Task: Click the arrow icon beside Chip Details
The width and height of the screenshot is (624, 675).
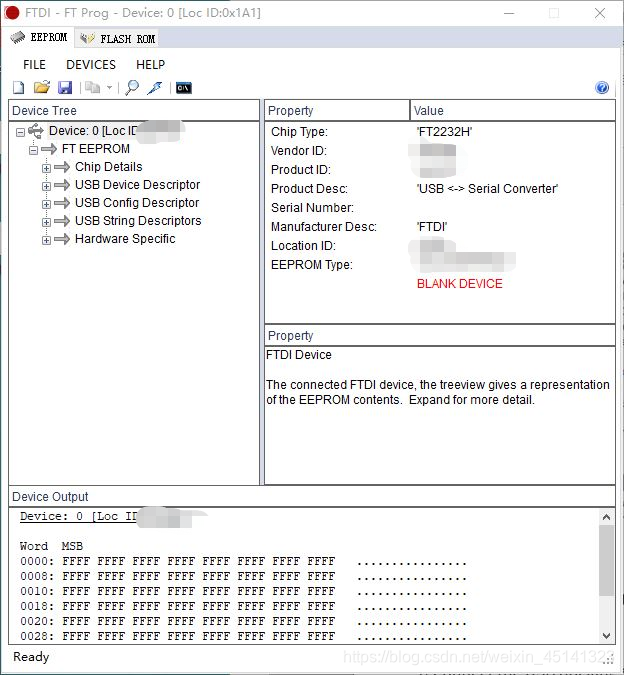Action: [62, 167]
